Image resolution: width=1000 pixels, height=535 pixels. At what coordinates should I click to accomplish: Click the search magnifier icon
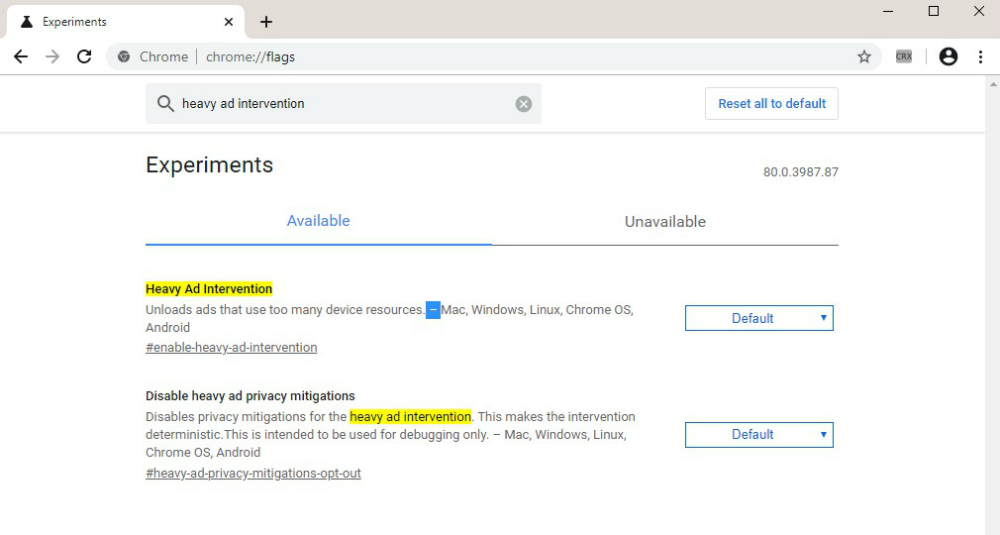(165, 103)
